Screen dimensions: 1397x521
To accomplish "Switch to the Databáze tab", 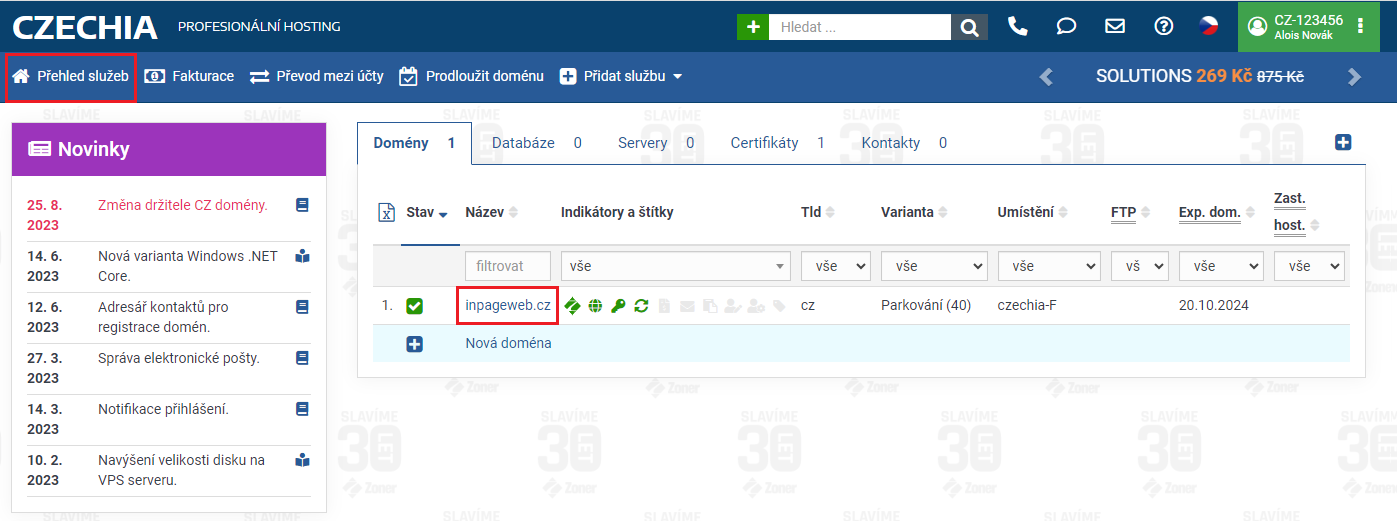I will click(523, 143).
